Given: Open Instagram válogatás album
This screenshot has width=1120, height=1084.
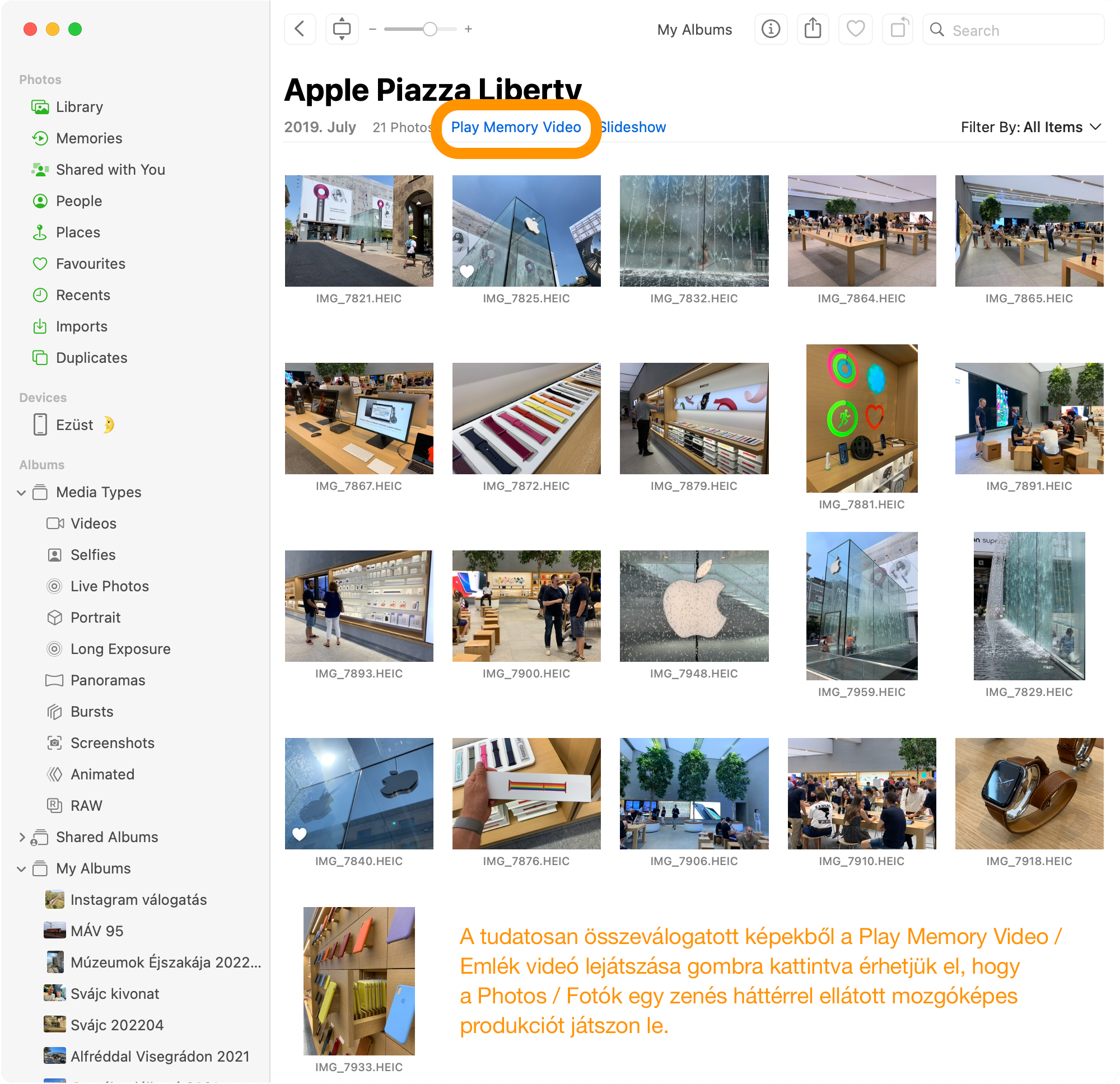Looking at the screenshot, I should (x=137, y=900).
